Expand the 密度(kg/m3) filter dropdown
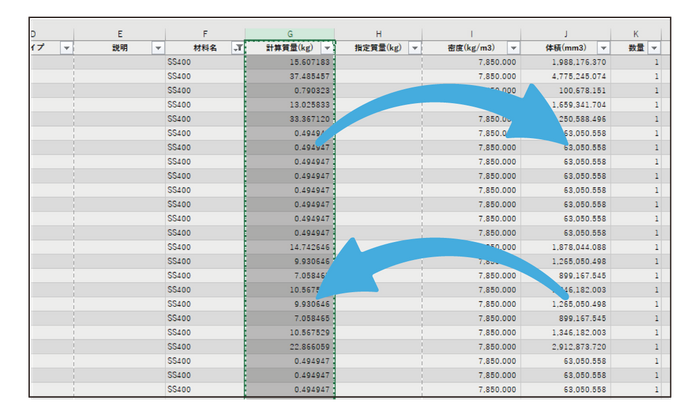 [x=512, y=48]
